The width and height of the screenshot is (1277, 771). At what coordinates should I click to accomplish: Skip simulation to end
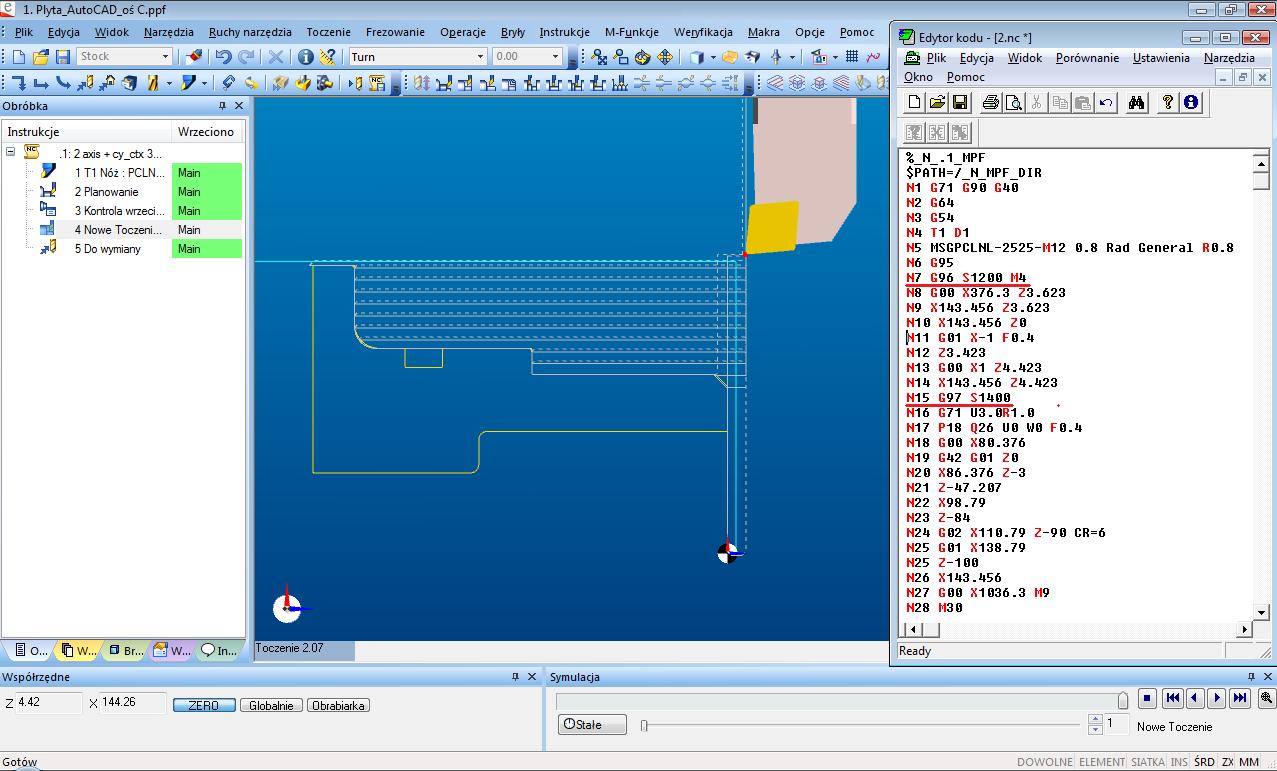point(1240,698)
